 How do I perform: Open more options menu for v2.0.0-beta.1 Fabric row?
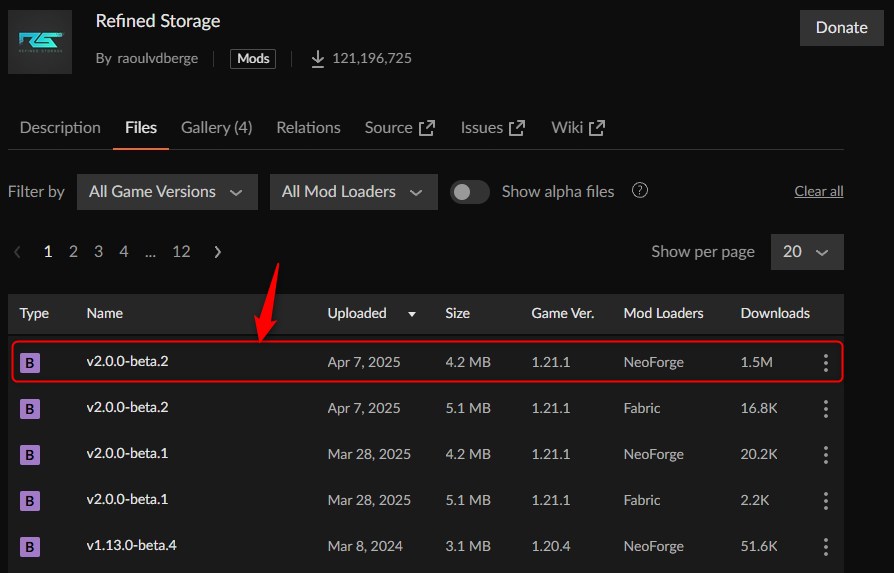coord(826,501)
